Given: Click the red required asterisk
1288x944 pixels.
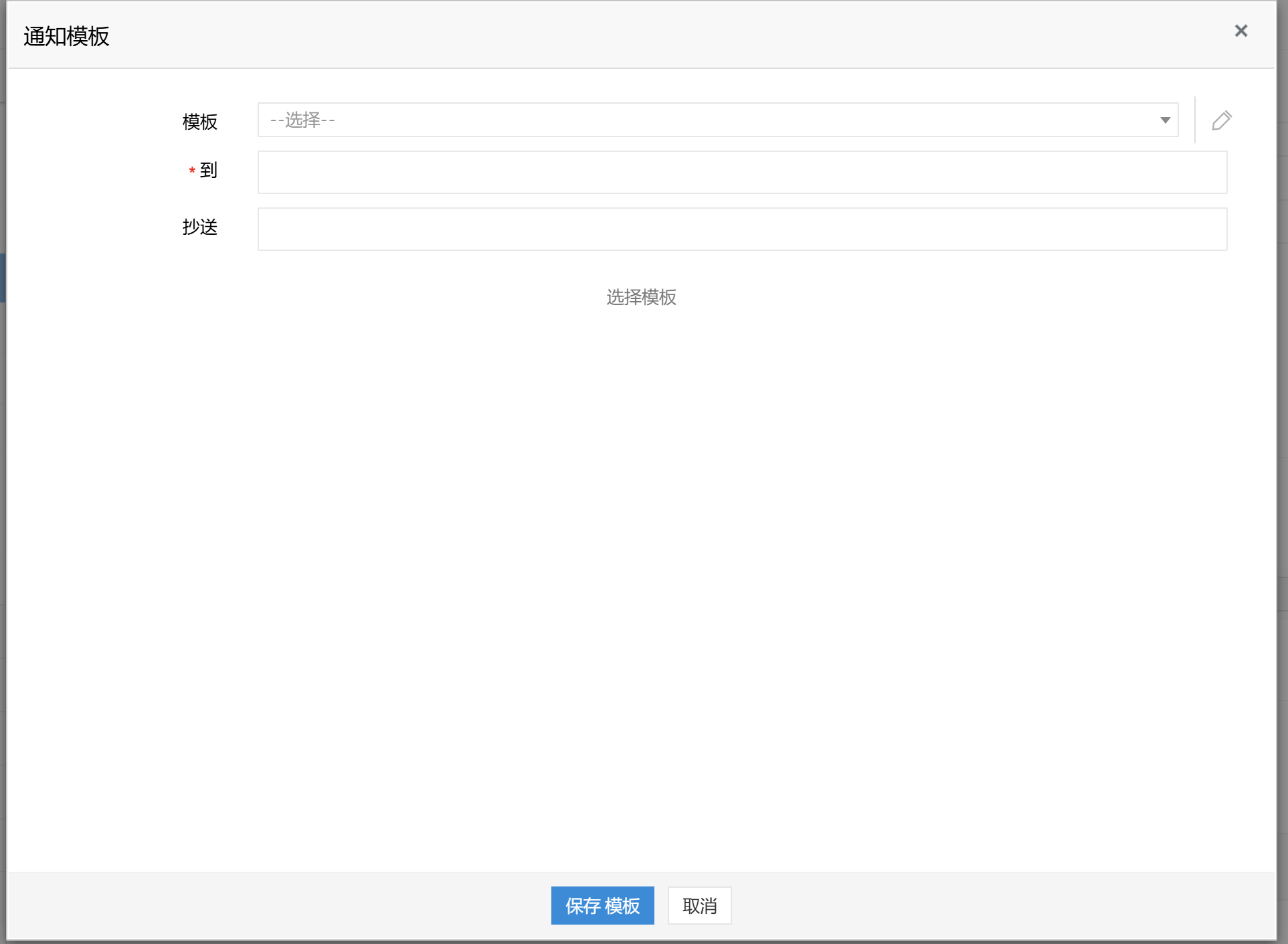Looking at the screenshot, I should 192,171.
